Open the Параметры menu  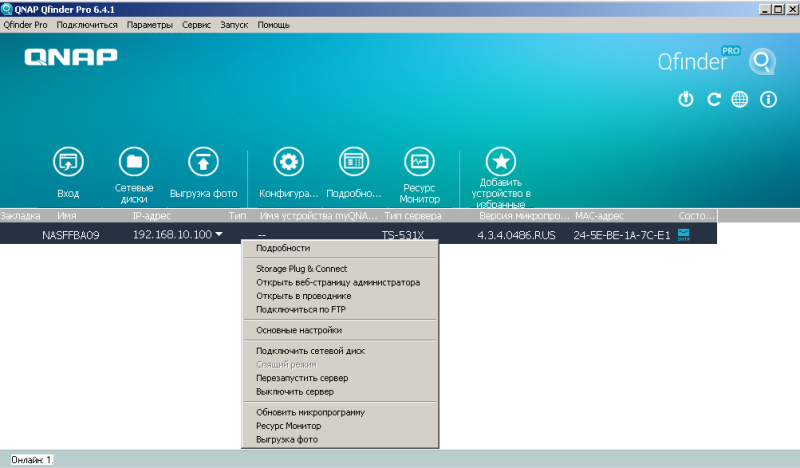tap(149, 24)
